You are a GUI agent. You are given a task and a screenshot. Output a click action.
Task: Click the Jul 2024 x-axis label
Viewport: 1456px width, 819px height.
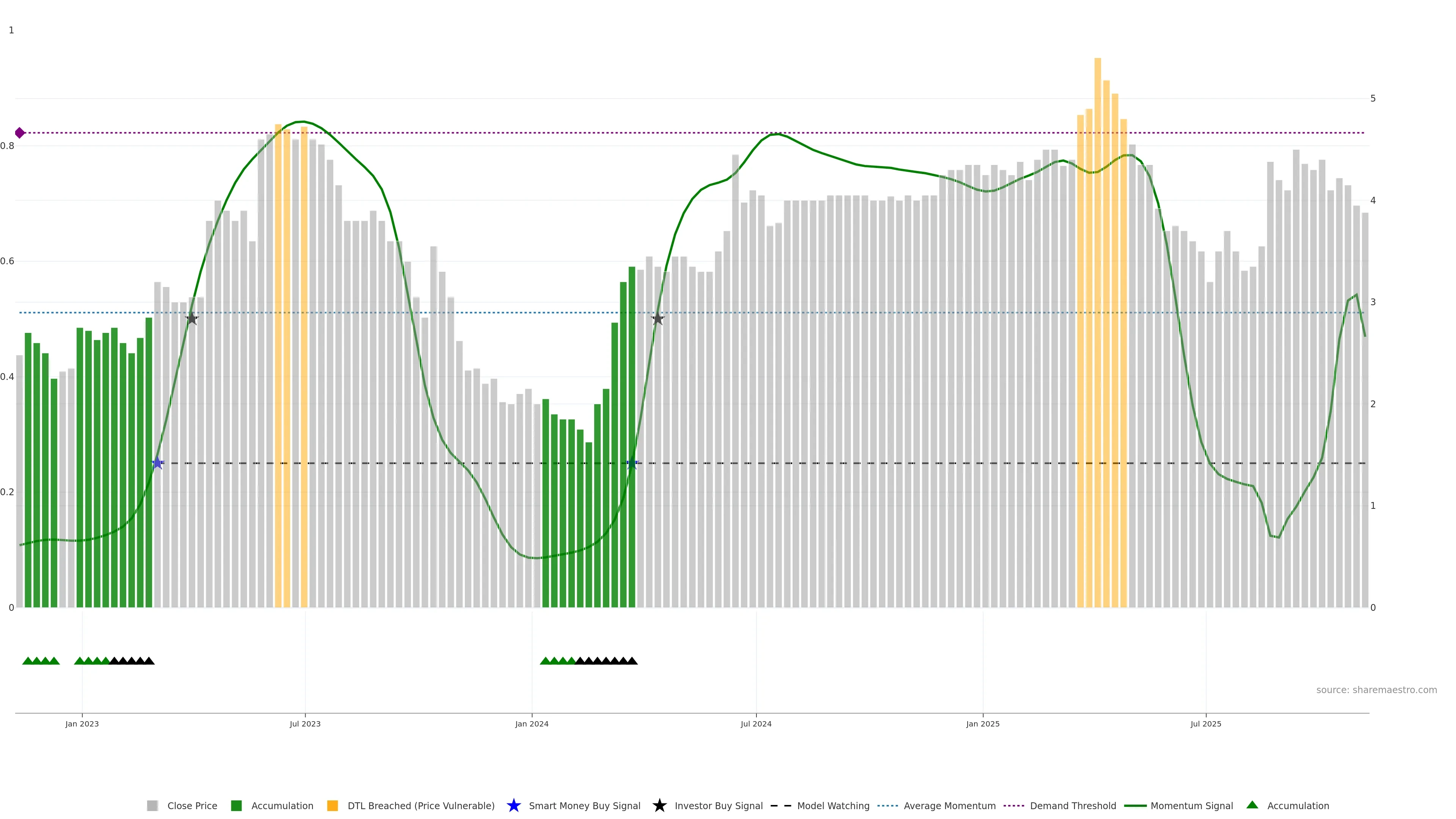click(x=756, y=724)
